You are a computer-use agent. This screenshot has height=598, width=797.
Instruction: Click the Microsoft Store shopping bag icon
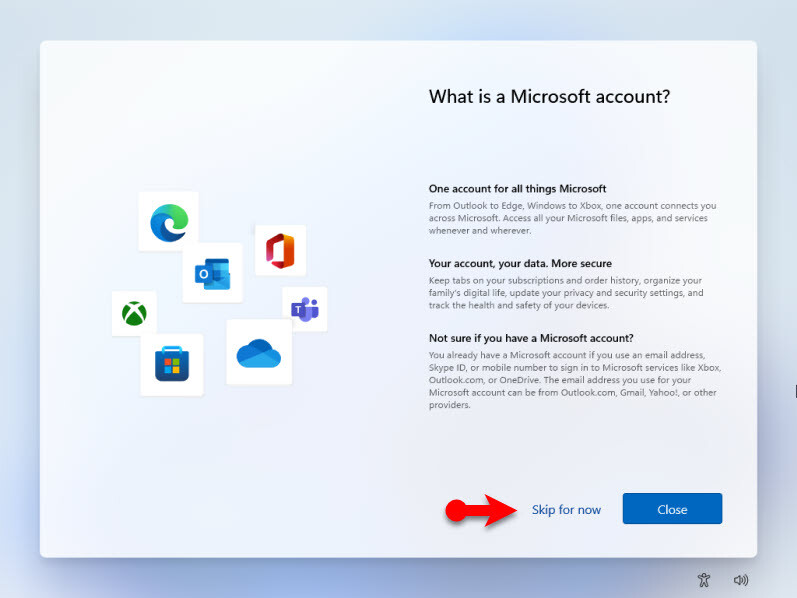click(171, 364)
